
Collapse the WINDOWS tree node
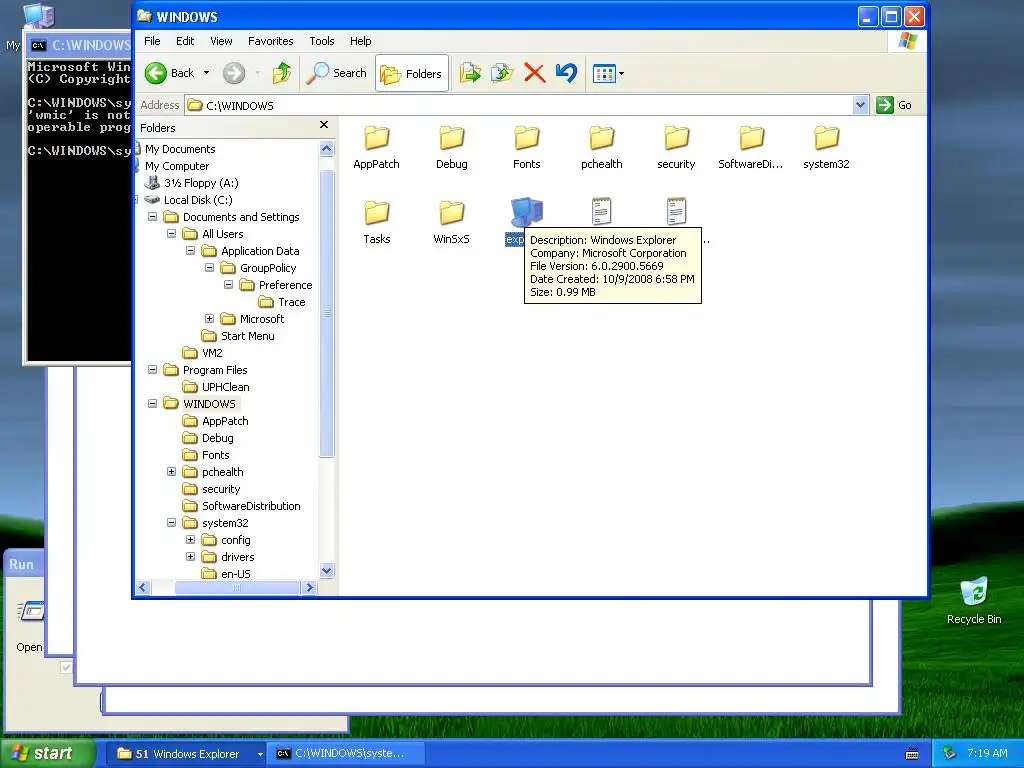(152, 404)
